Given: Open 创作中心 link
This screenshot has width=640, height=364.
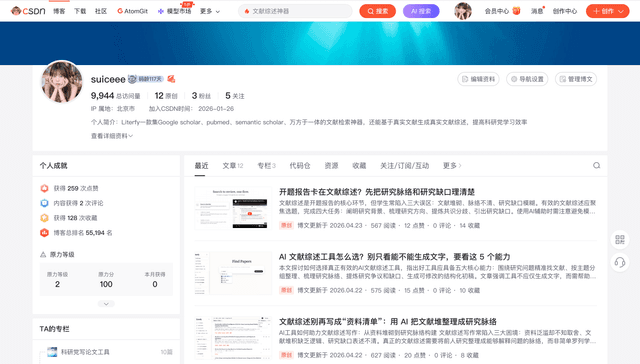Looking at the screenshot, I should point(565,11).
